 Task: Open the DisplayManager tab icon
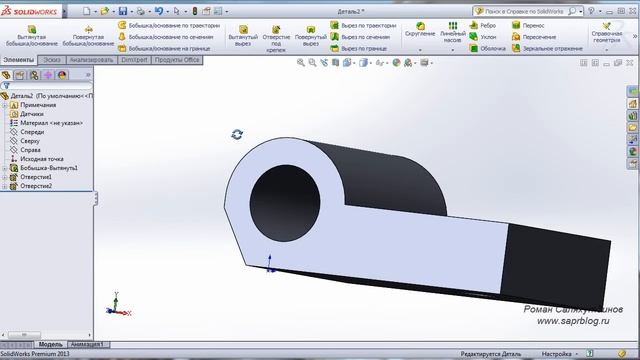(62, 75)
